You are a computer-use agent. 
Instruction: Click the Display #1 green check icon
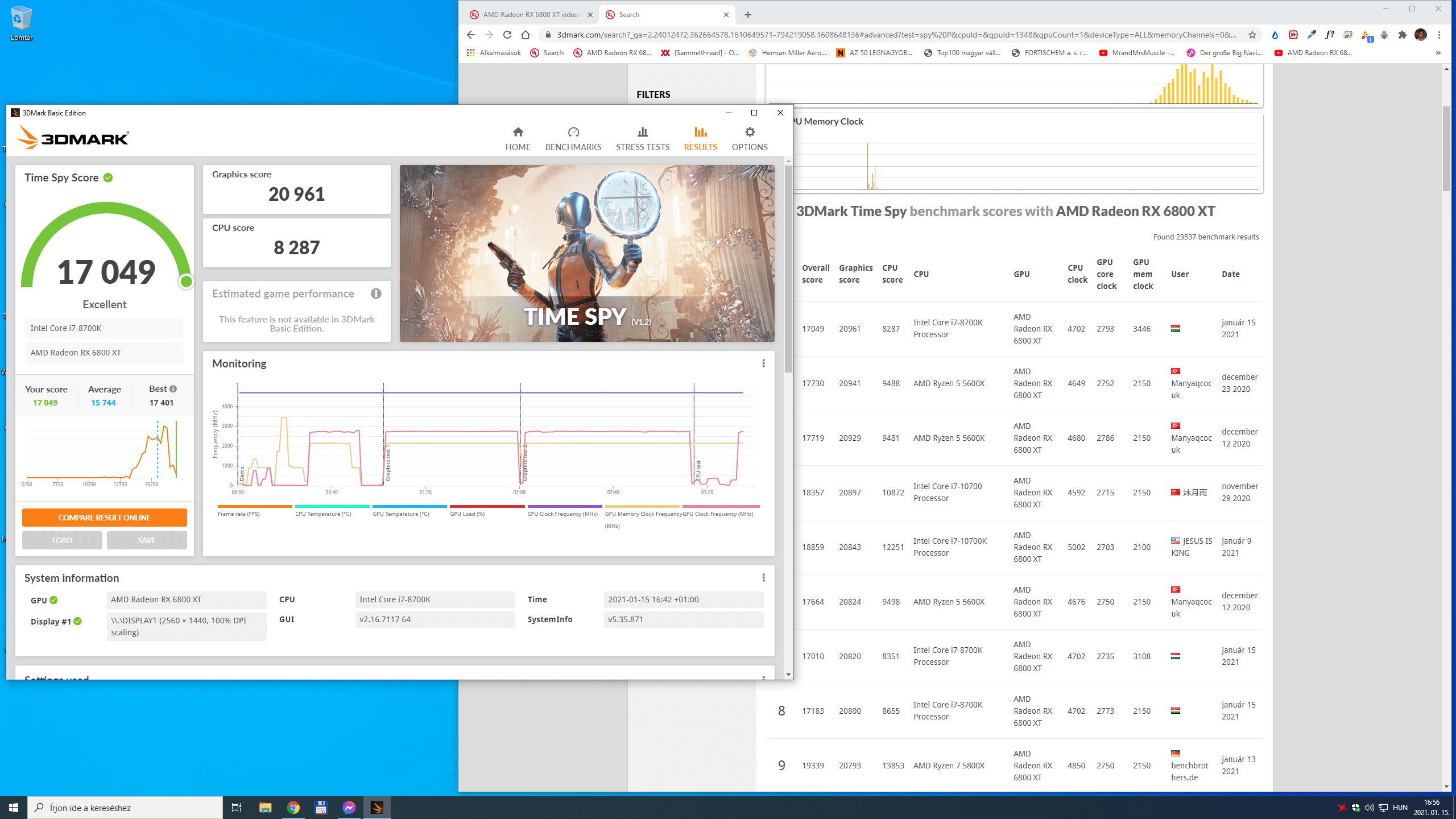coord(78,621)
